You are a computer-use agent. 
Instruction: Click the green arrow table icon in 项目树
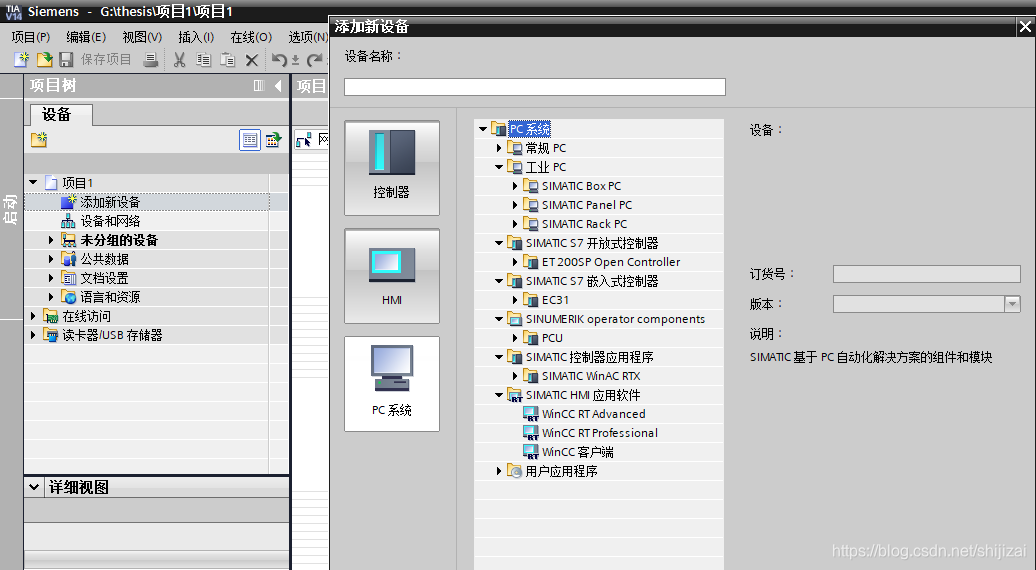click(x=274, y=140)
